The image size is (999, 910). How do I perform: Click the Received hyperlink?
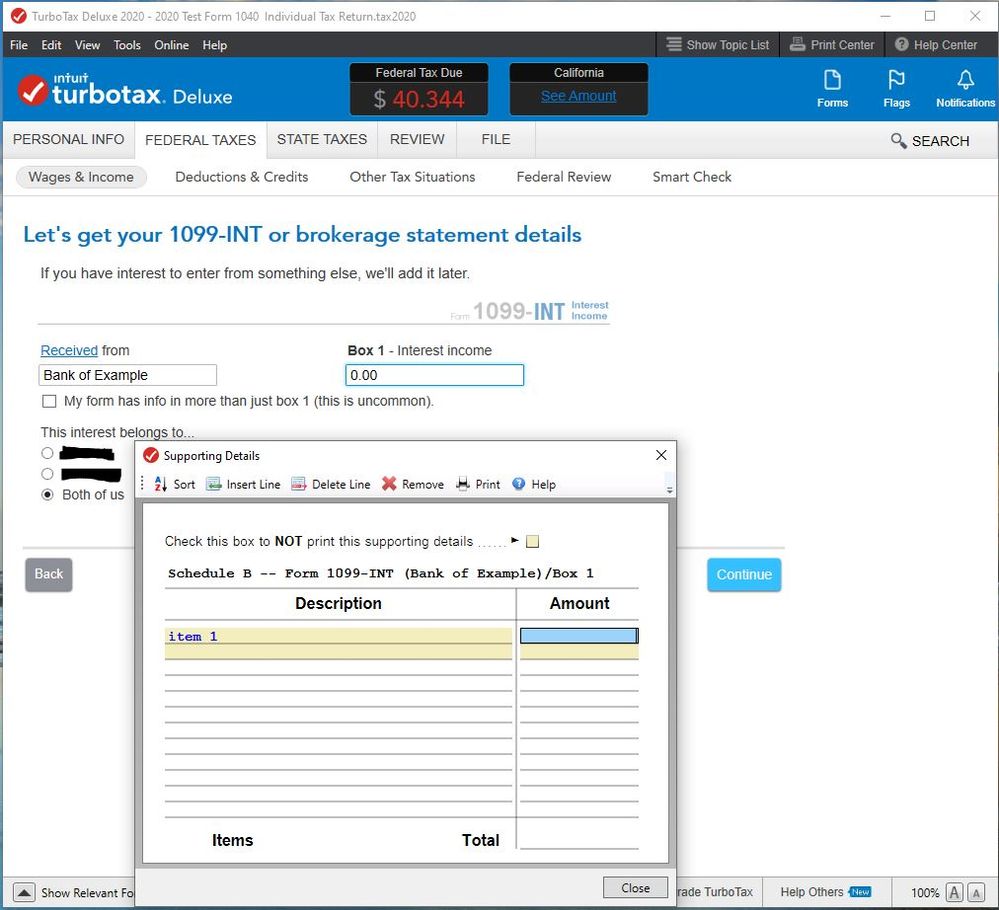69,350
